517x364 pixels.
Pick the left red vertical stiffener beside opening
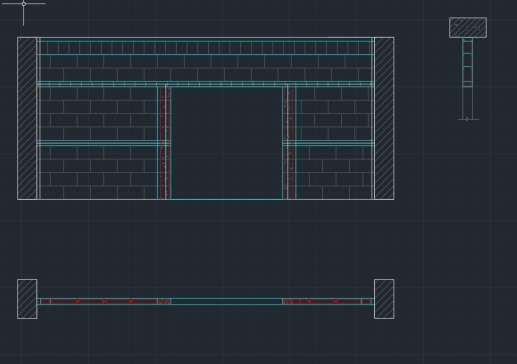tap(164, 143)
